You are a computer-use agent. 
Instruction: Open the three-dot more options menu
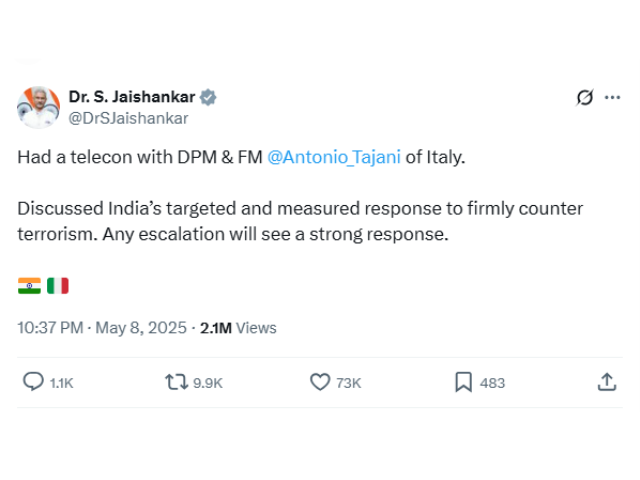(613, 98)
